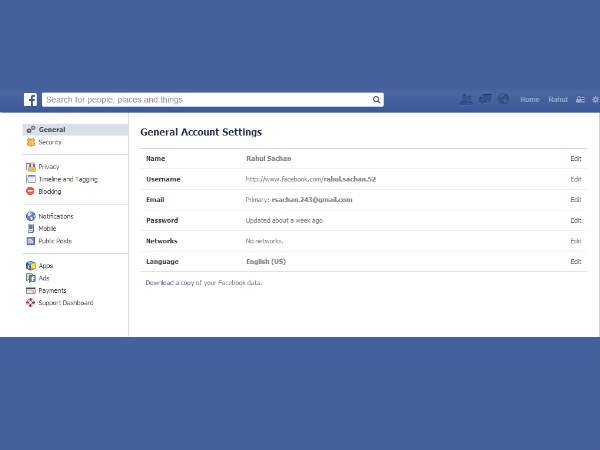Edit the Password row
Screen dimensions: 600x450
pos(576,220)
